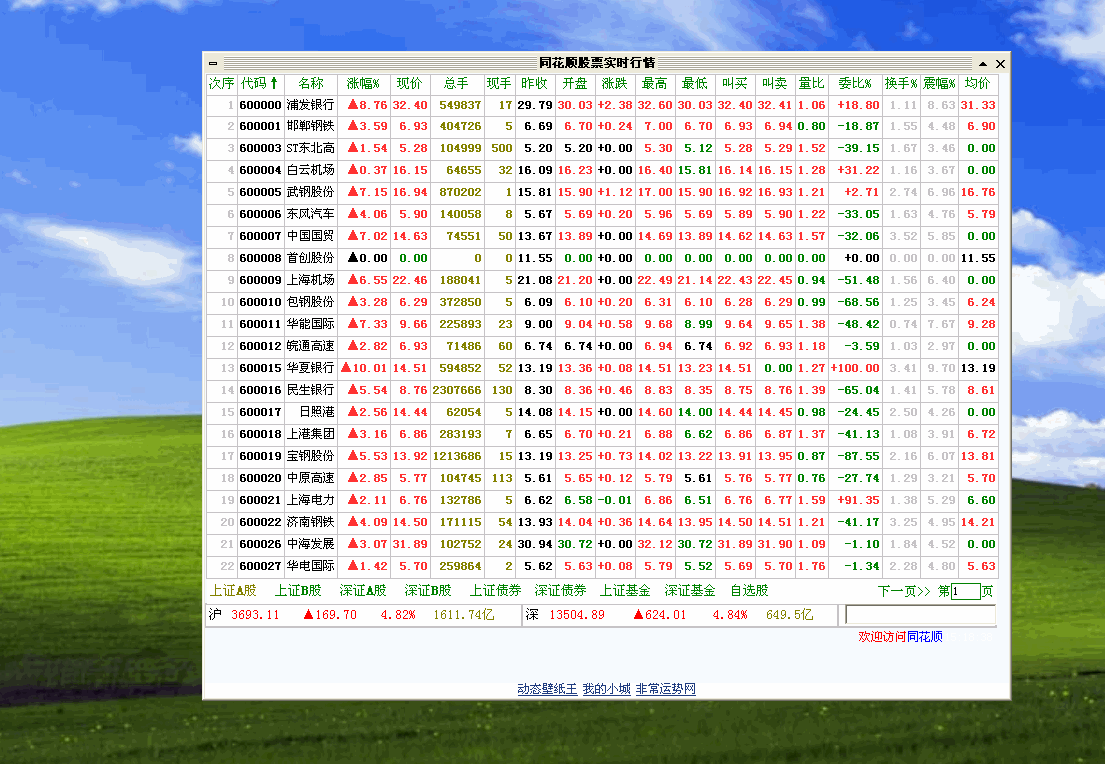Open the 非常运势网 link
Viewport: 1105px width, 764px height.
[x=665, y=689]
